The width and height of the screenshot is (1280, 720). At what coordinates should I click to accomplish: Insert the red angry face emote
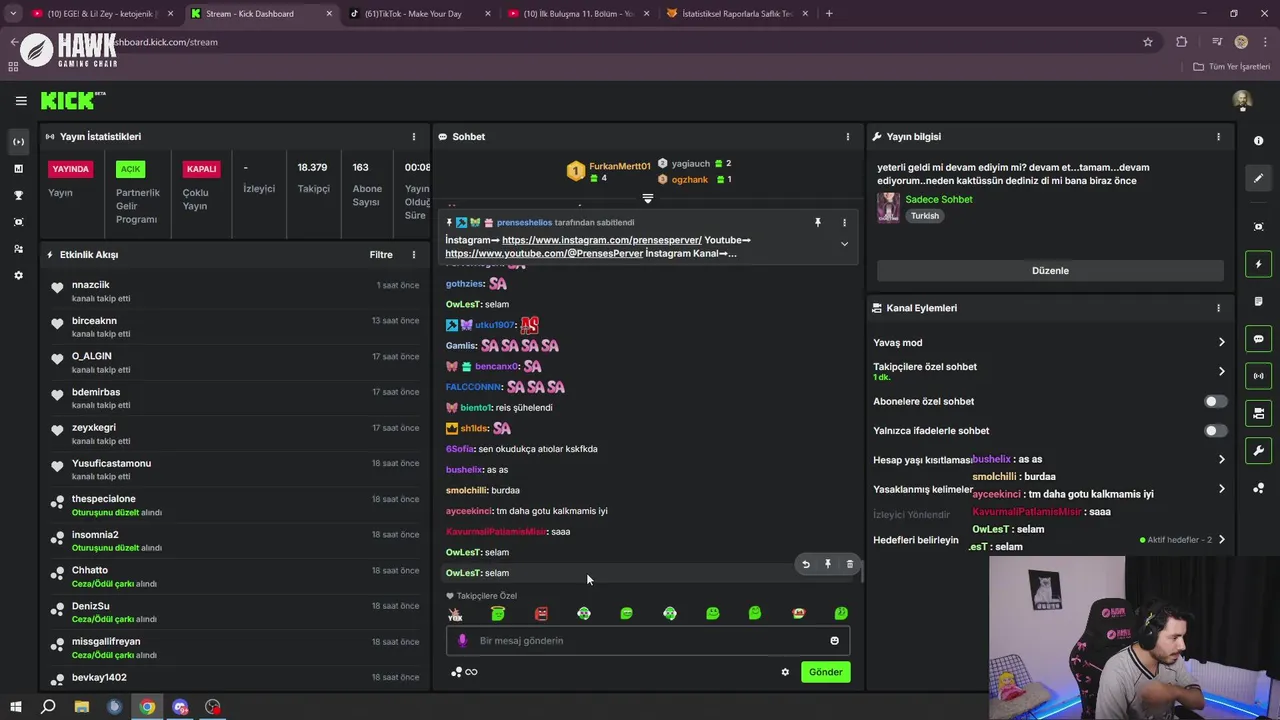(541, 613)
